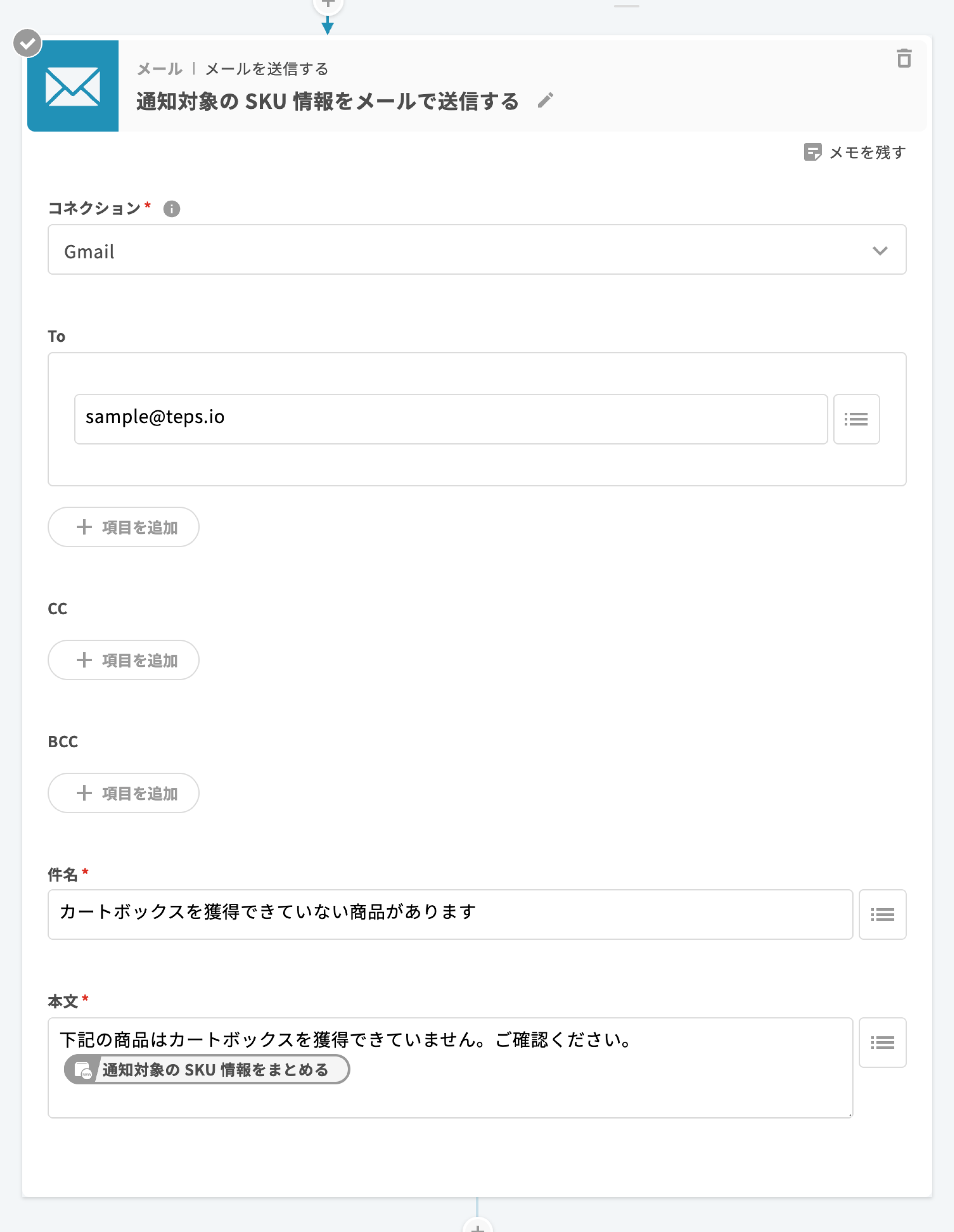Click the pencil edit title icon

pos(545,101)
